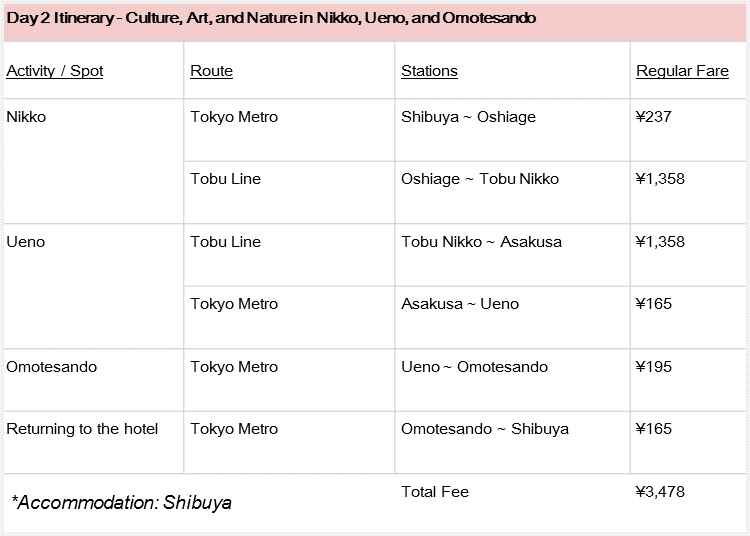Click Asakusa ~ Ueno stations cell
Screen dimensions: 750x536
pyautogui.click(x=460, y=304)
